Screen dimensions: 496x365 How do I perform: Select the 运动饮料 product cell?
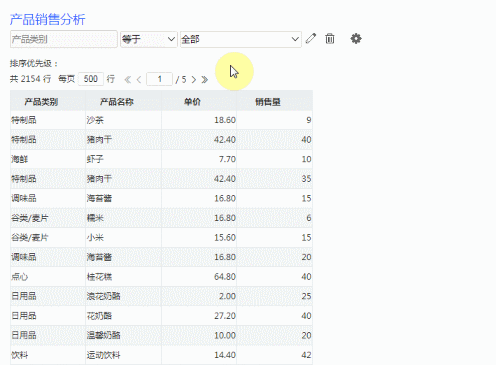click(123, 355)
